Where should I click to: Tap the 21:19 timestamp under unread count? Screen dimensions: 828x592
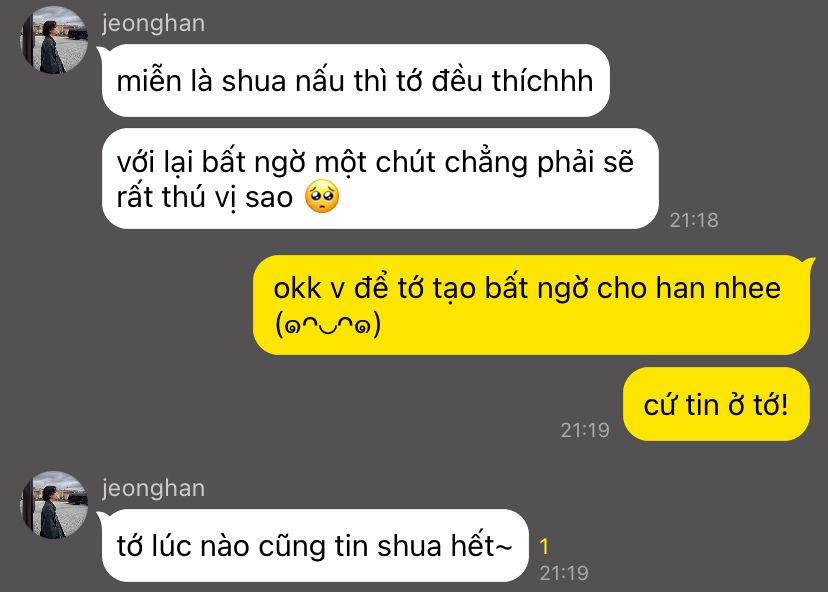pyautogui.click(x=564, y=573)
